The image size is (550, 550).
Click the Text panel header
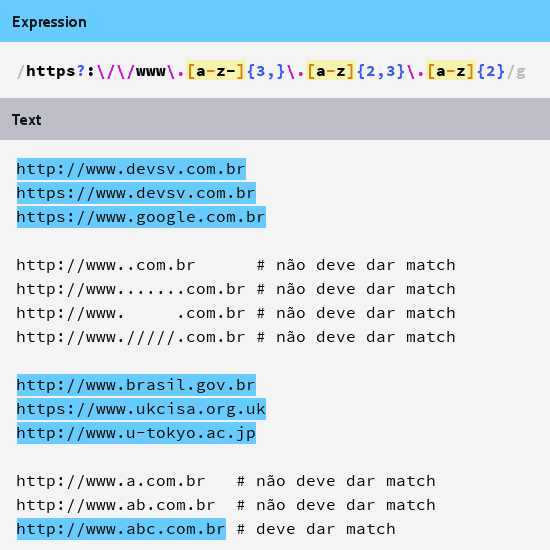275,119
